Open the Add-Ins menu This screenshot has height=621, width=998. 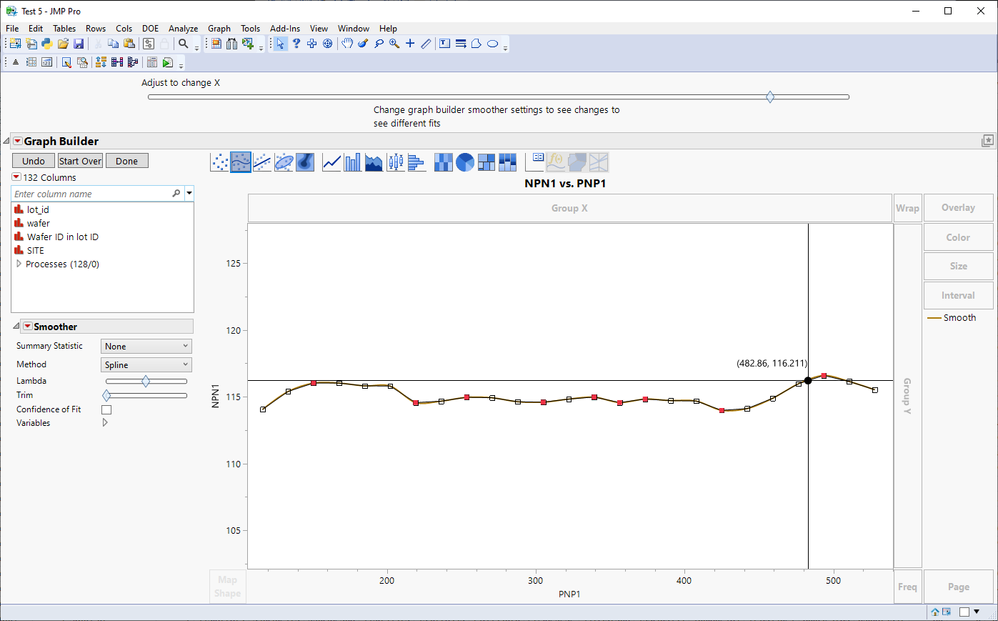tap(285, 29)
